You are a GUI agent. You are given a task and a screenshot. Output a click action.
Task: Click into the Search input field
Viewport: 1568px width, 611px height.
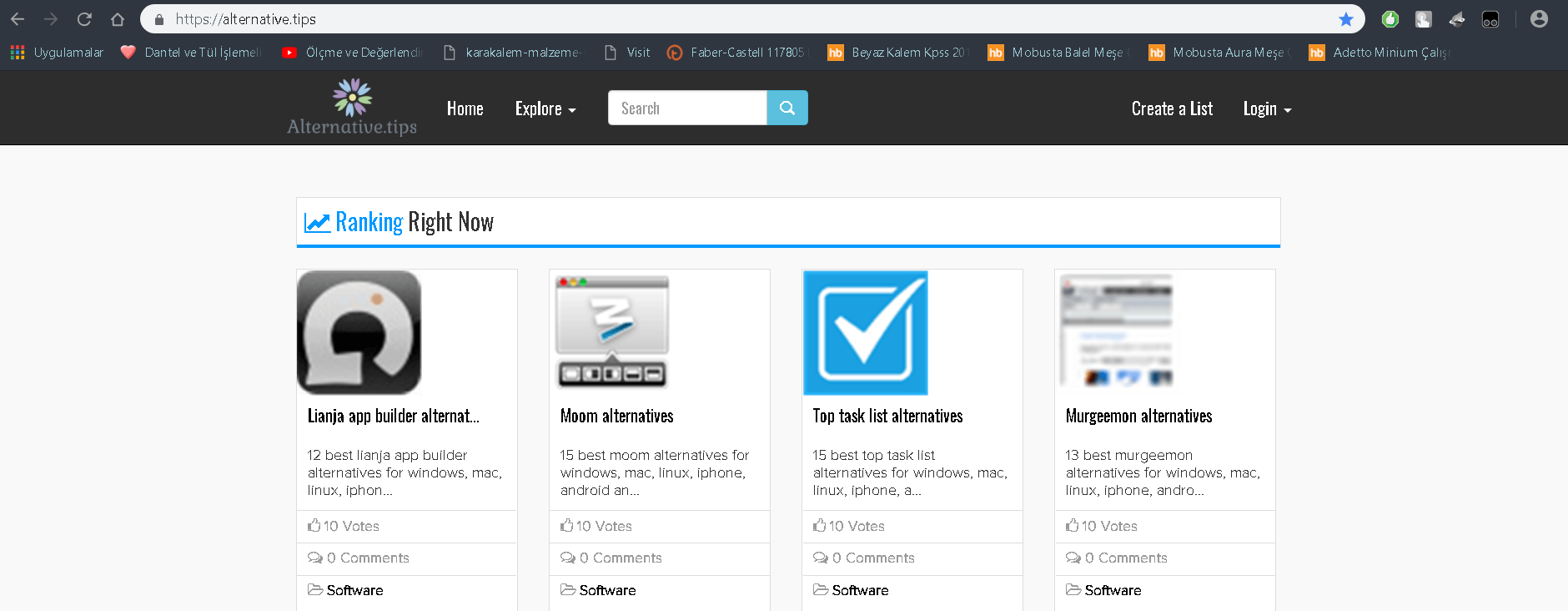pyautogui.click(x=687, y=108)
